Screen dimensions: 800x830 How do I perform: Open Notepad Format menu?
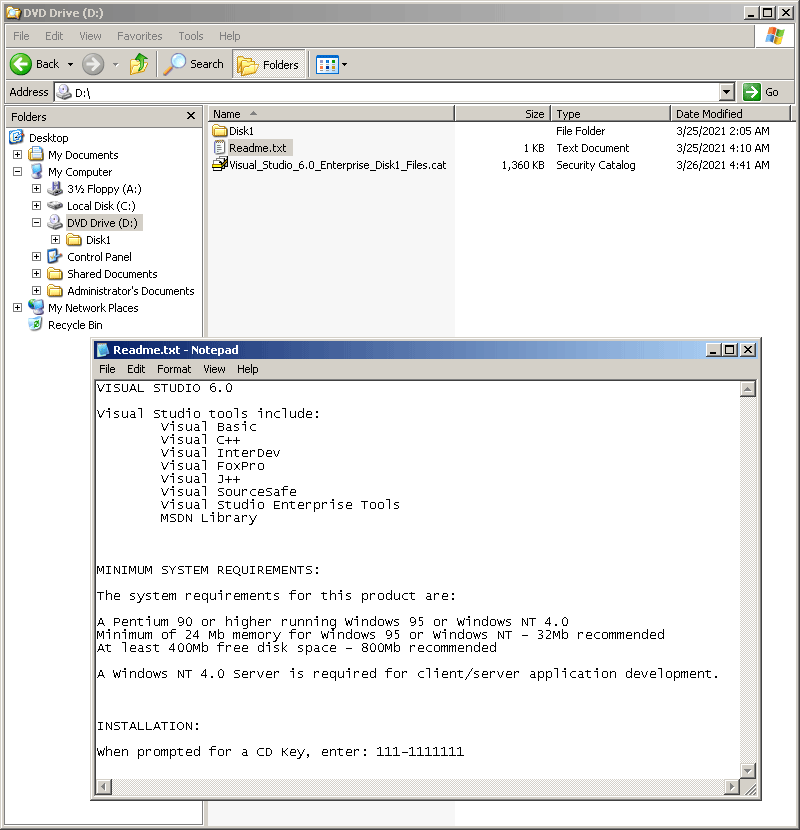(x=174, y=369)
